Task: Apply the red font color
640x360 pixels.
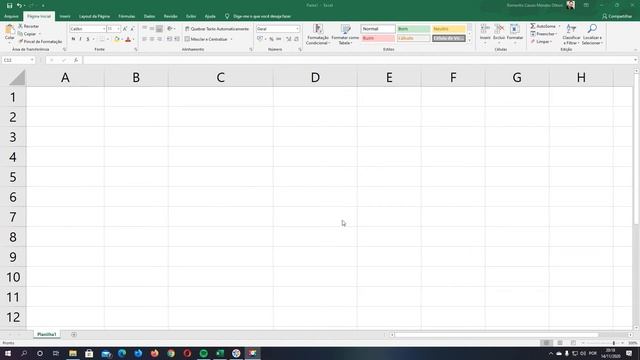Action: [x=128, y=39]
